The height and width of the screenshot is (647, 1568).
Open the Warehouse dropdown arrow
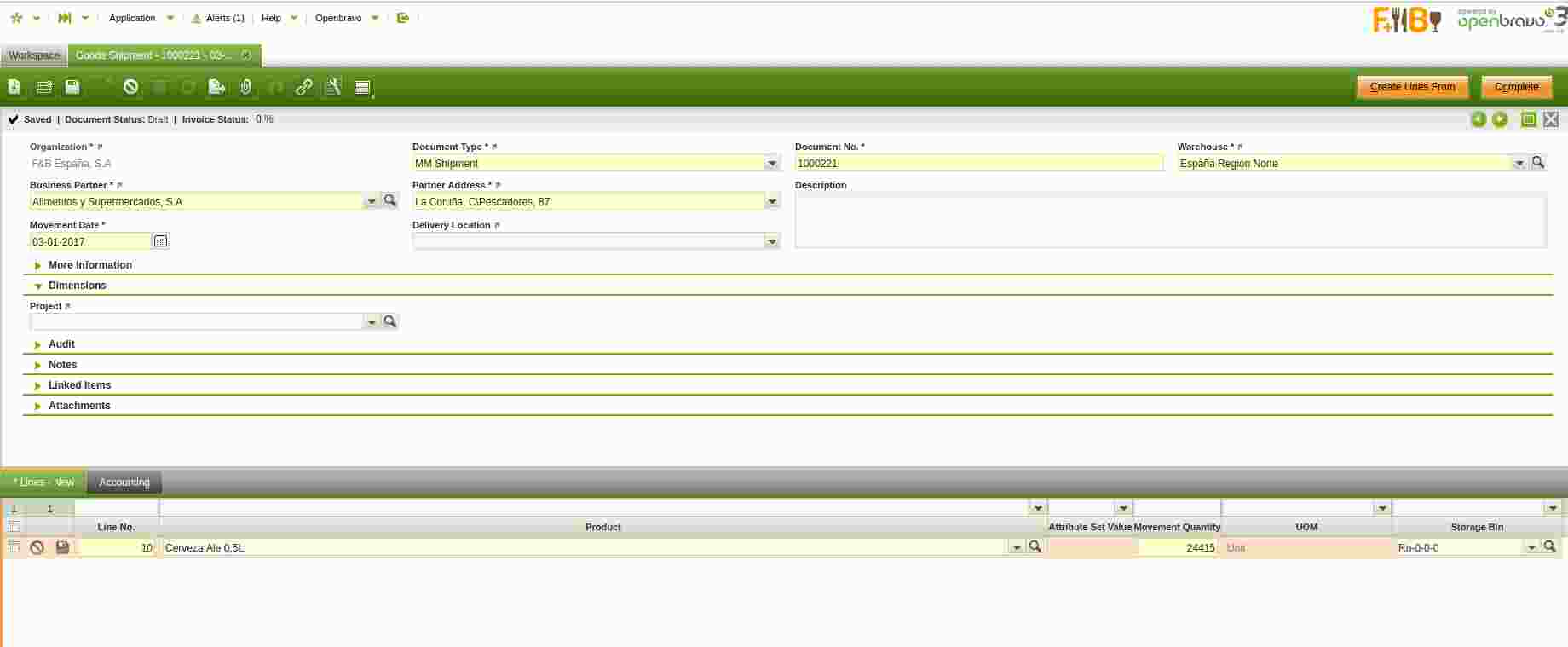pyautogui.click(x=1519, y=163)
